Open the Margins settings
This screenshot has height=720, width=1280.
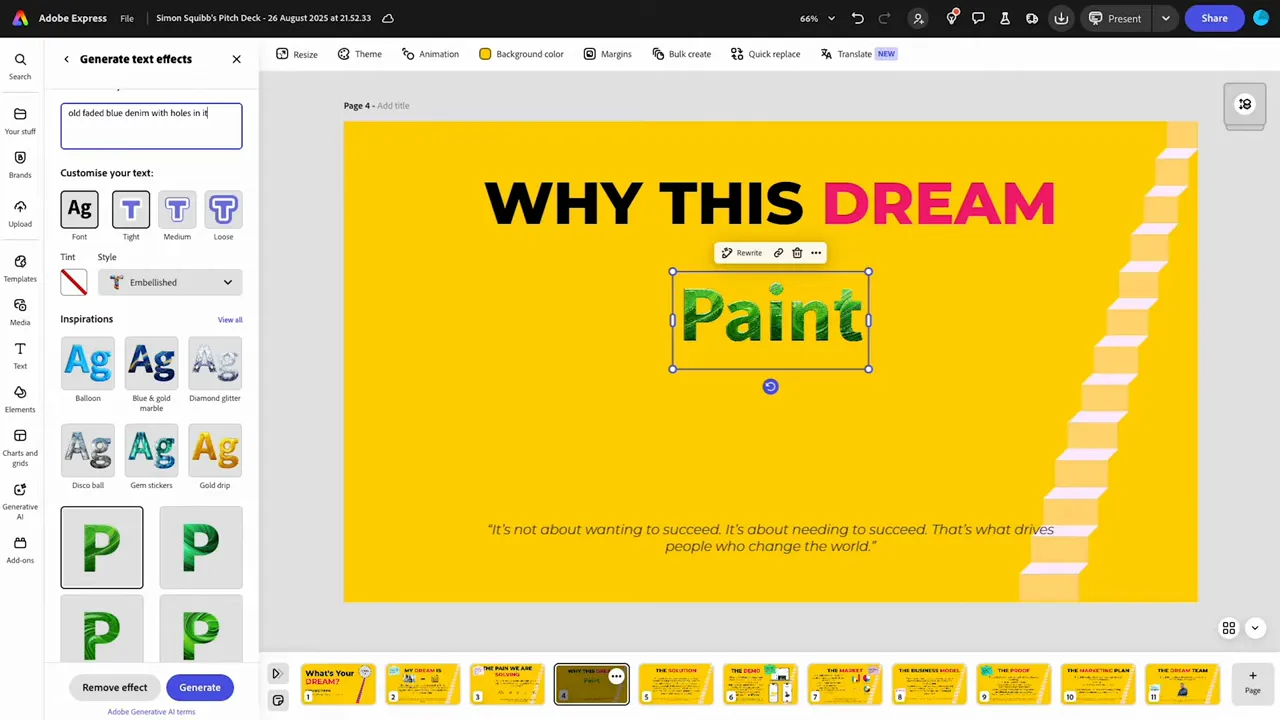pyautogui.click(x=607, y=54)
